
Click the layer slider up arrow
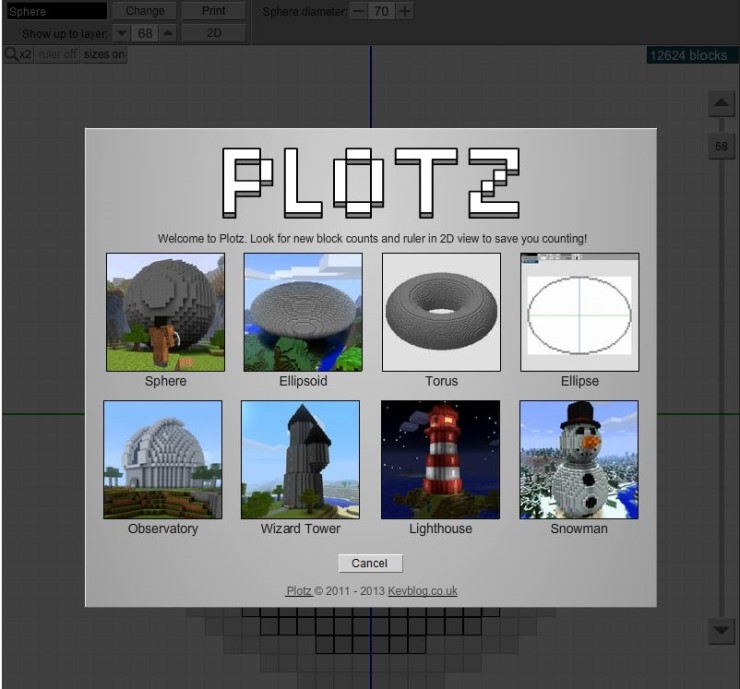point(720,104)
